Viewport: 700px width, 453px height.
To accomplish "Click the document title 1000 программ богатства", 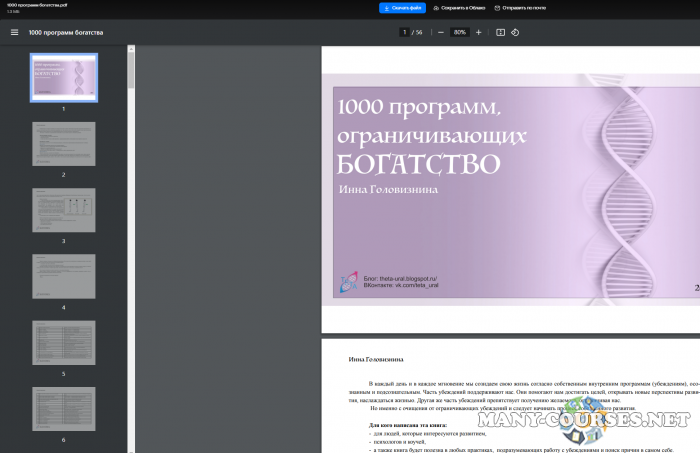I will (66, 32).
